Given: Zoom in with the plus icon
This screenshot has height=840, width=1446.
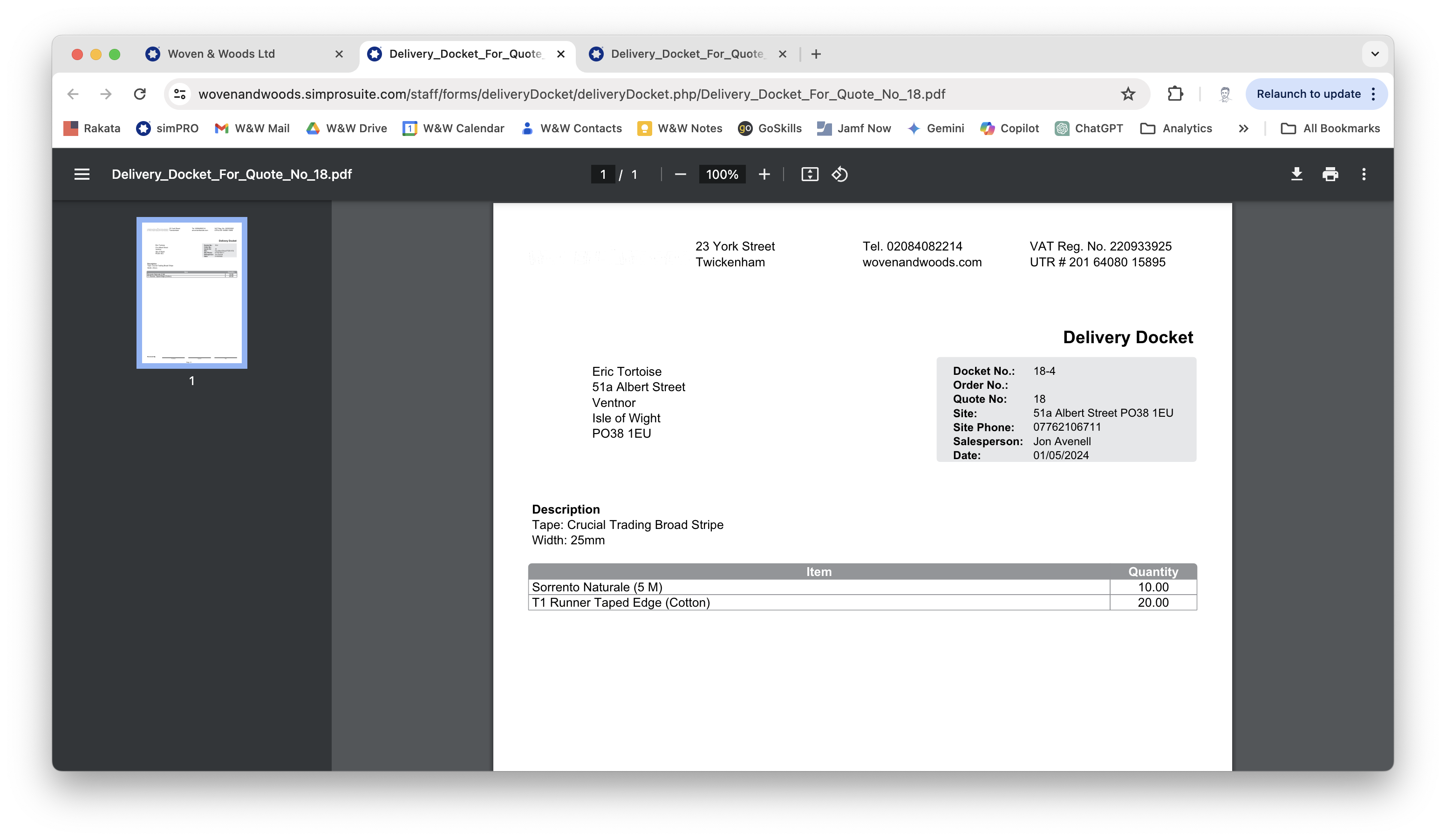Looking at the screenshot, I should click(764, 174).
